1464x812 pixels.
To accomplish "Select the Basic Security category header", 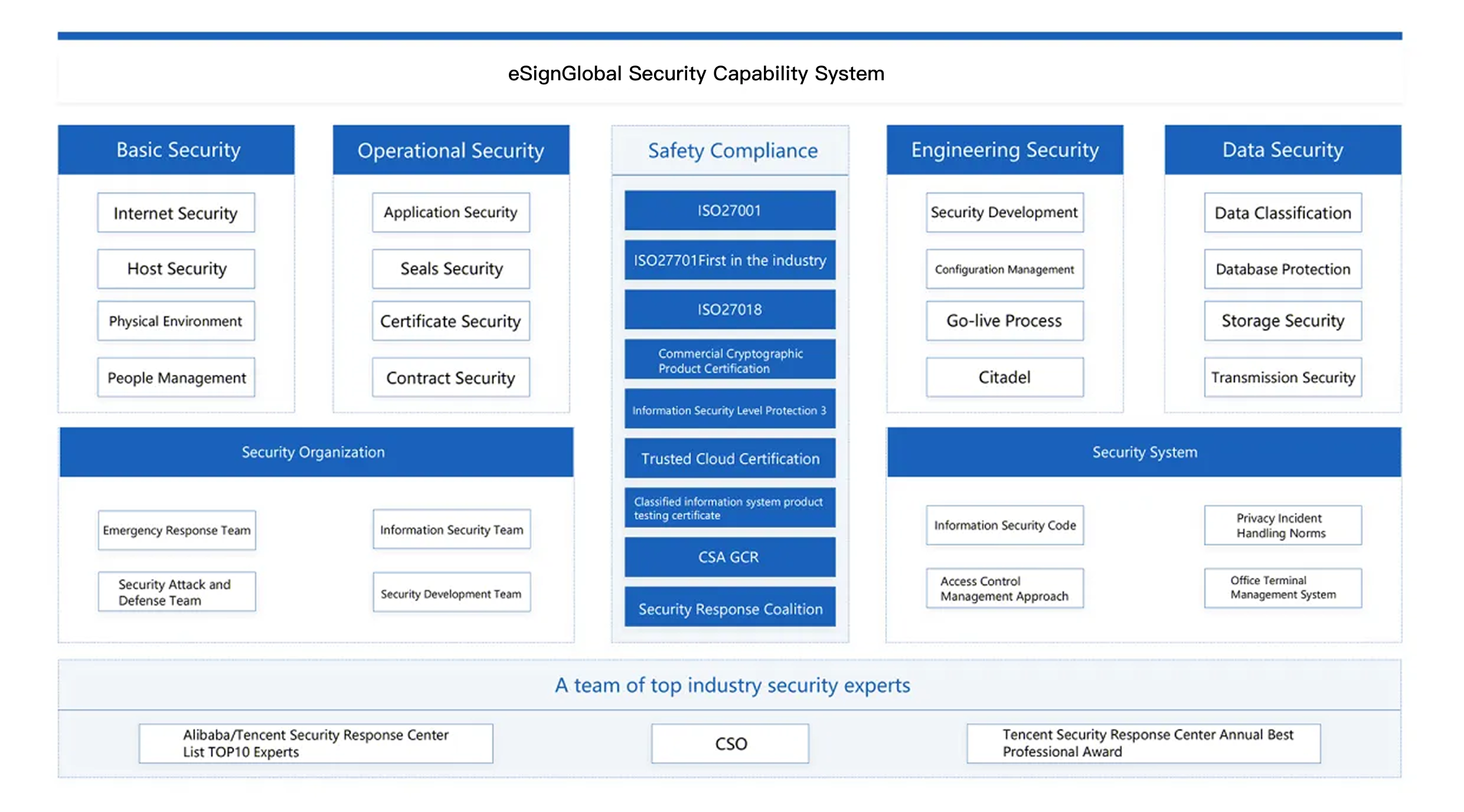I will tap(177, 149).
